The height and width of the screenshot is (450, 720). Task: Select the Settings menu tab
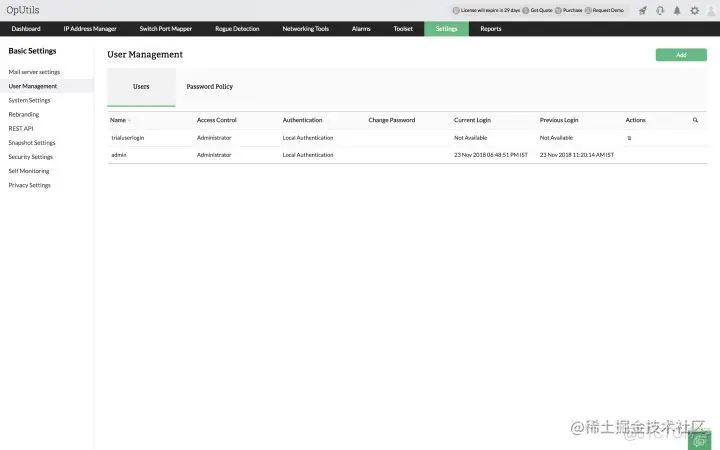click(x=446, y=28)
